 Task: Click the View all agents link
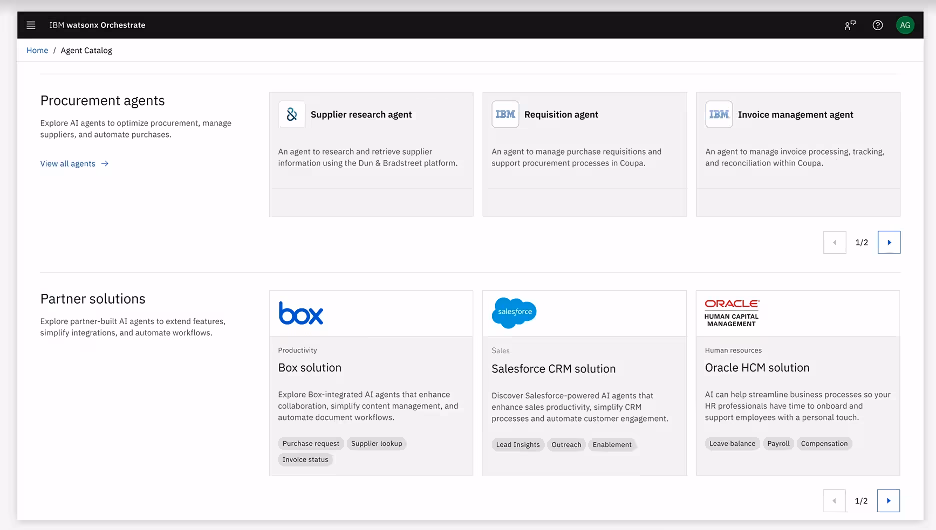tap(74, 163)
